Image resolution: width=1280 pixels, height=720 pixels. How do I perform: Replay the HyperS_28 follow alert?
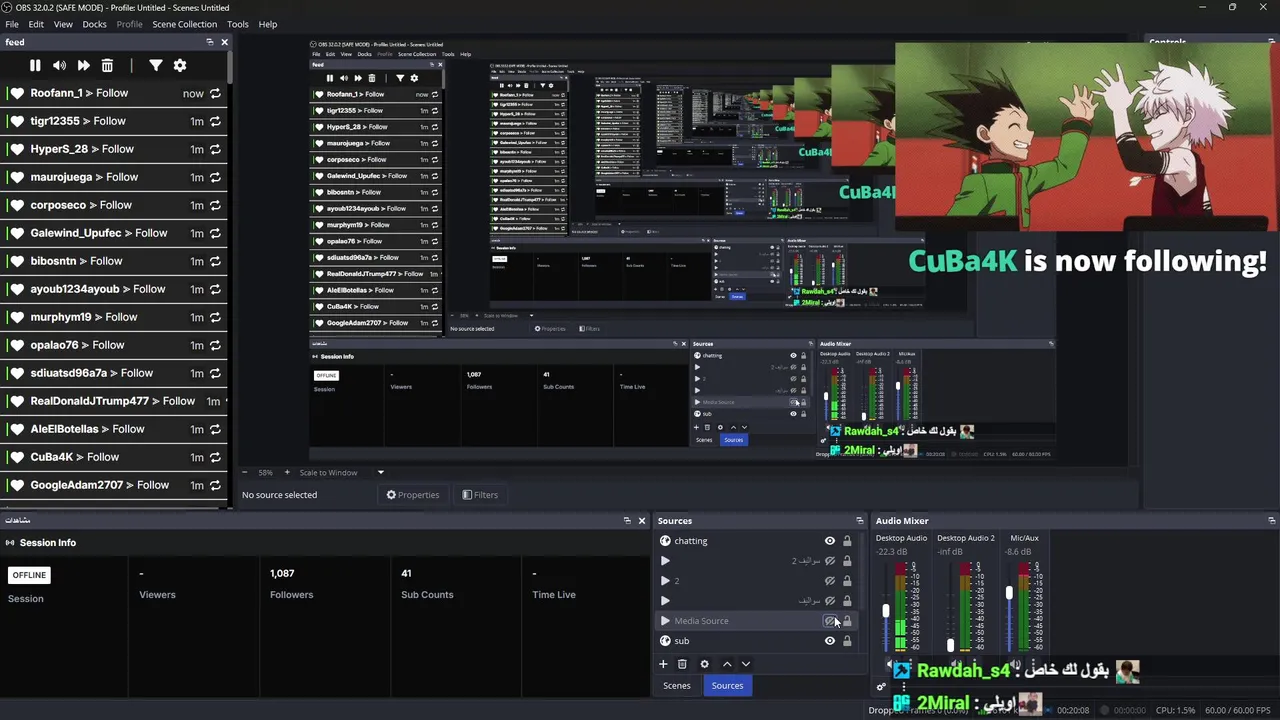[x=215, y=149]
